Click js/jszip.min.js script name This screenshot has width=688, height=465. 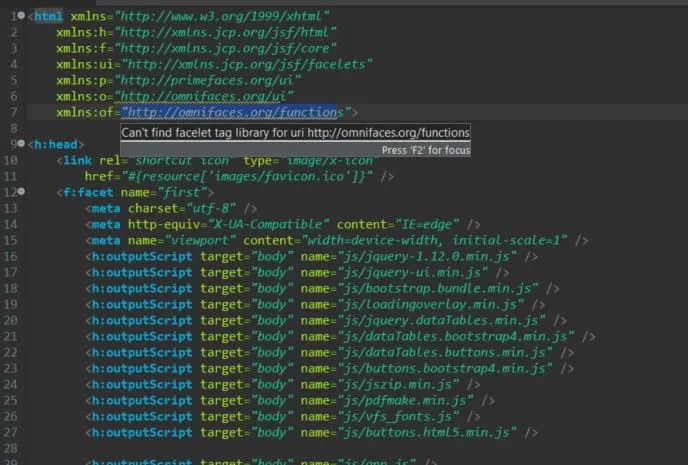click(x=398, y=385)
